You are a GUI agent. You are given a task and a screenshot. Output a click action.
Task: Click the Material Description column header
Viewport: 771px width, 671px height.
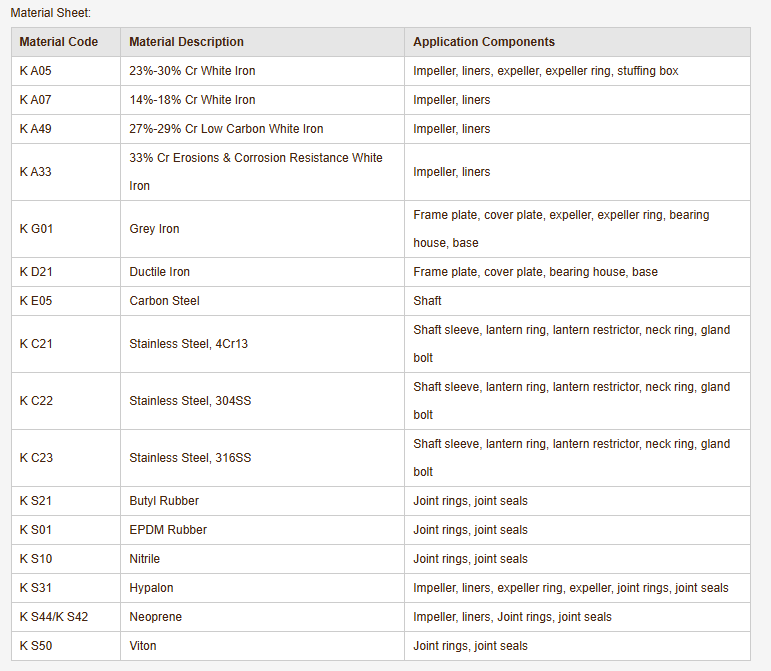tap(186, 42)
